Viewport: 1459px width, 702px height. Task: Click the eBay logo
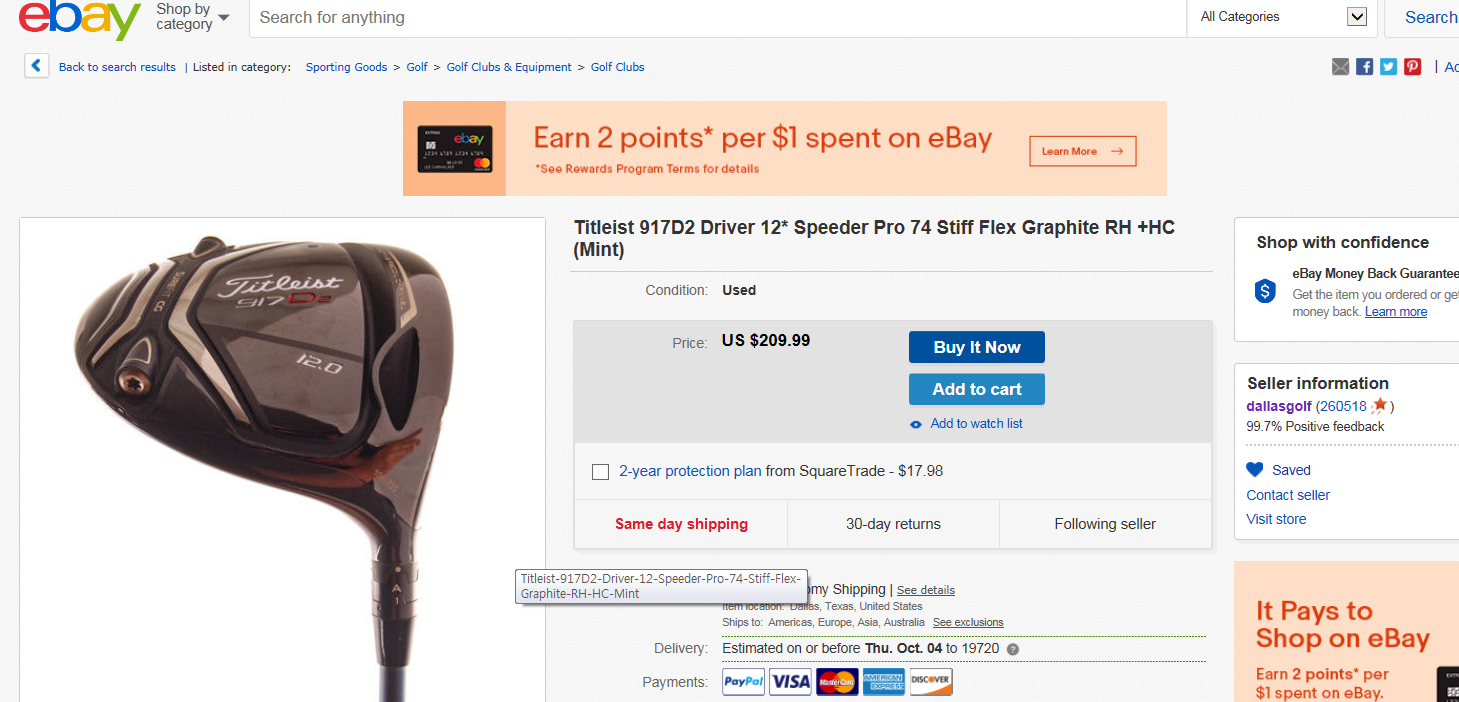(x=80, y=19)
